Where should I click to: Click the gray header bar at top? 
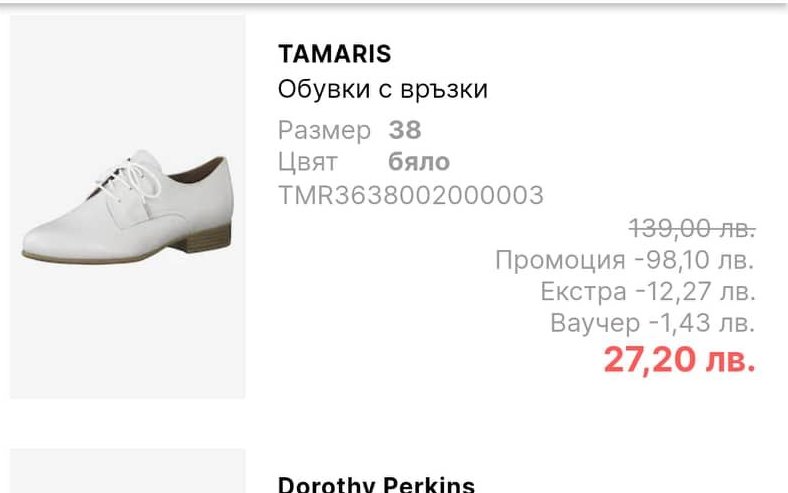(x=394, y=5)
